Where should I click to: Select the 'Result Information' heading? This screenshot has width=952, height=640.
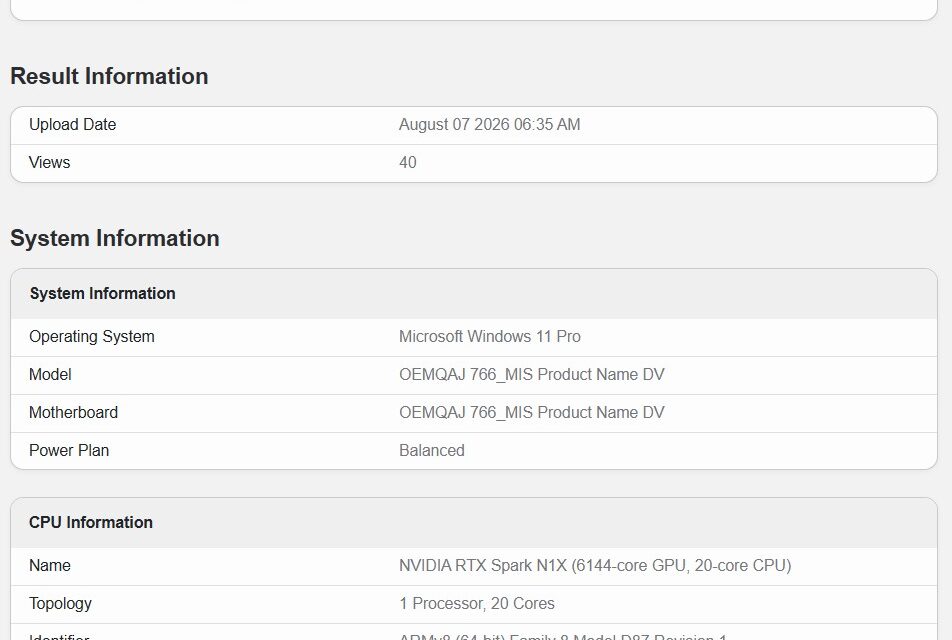(x=109, y=77)
